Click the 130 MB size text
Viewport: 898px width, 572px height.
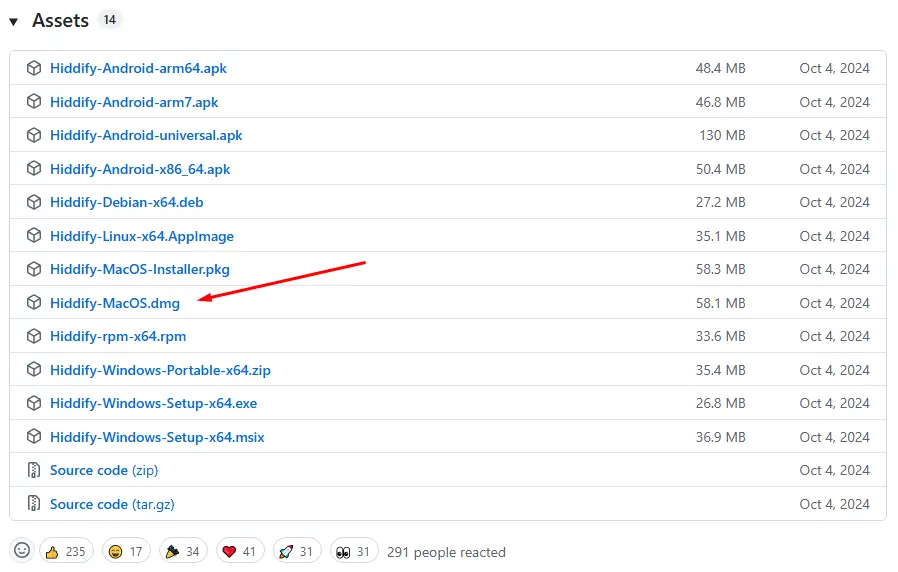click(x=722, y=135)
